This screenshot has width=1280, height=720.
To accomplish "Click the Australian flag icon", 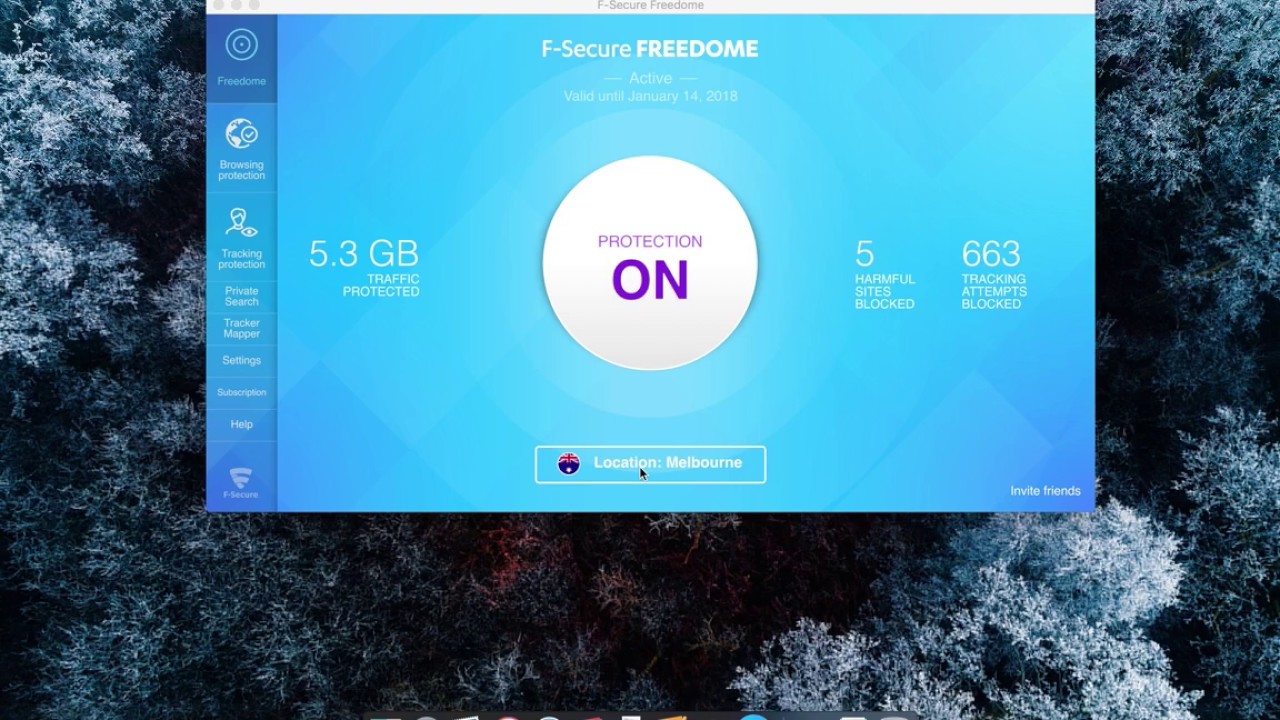I will (x=569, y=463).
